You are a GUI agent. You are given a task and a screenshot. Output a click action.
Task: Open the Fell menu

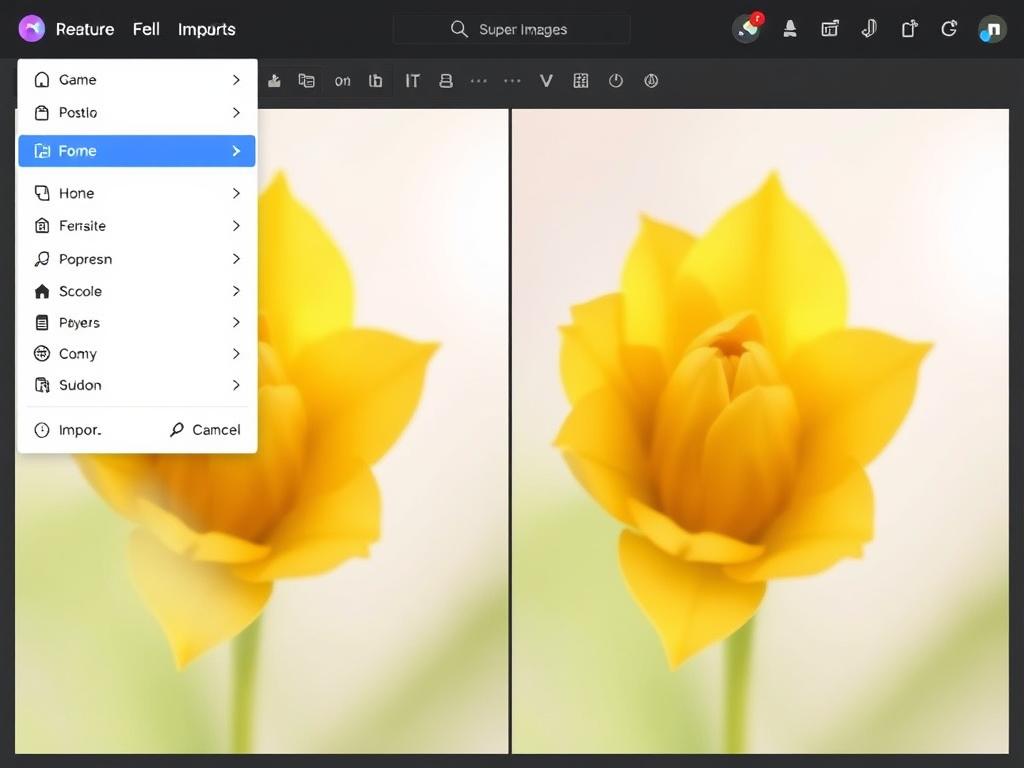[x=146, y=29]
